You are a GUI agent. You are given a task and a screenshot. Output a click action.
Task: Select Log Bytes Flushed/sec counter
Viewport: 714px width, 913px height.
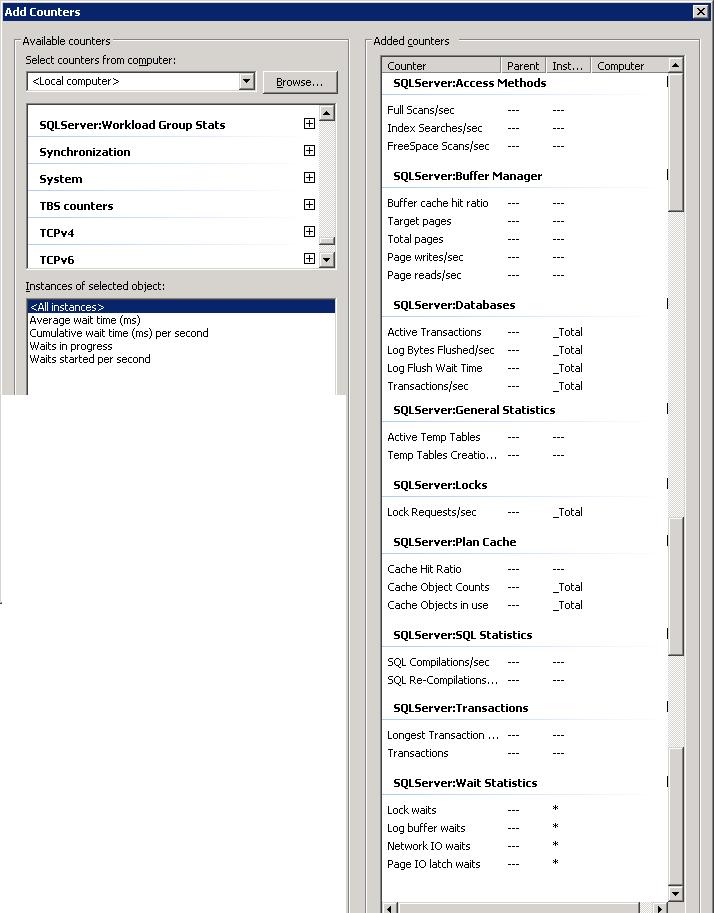point(441,351)
